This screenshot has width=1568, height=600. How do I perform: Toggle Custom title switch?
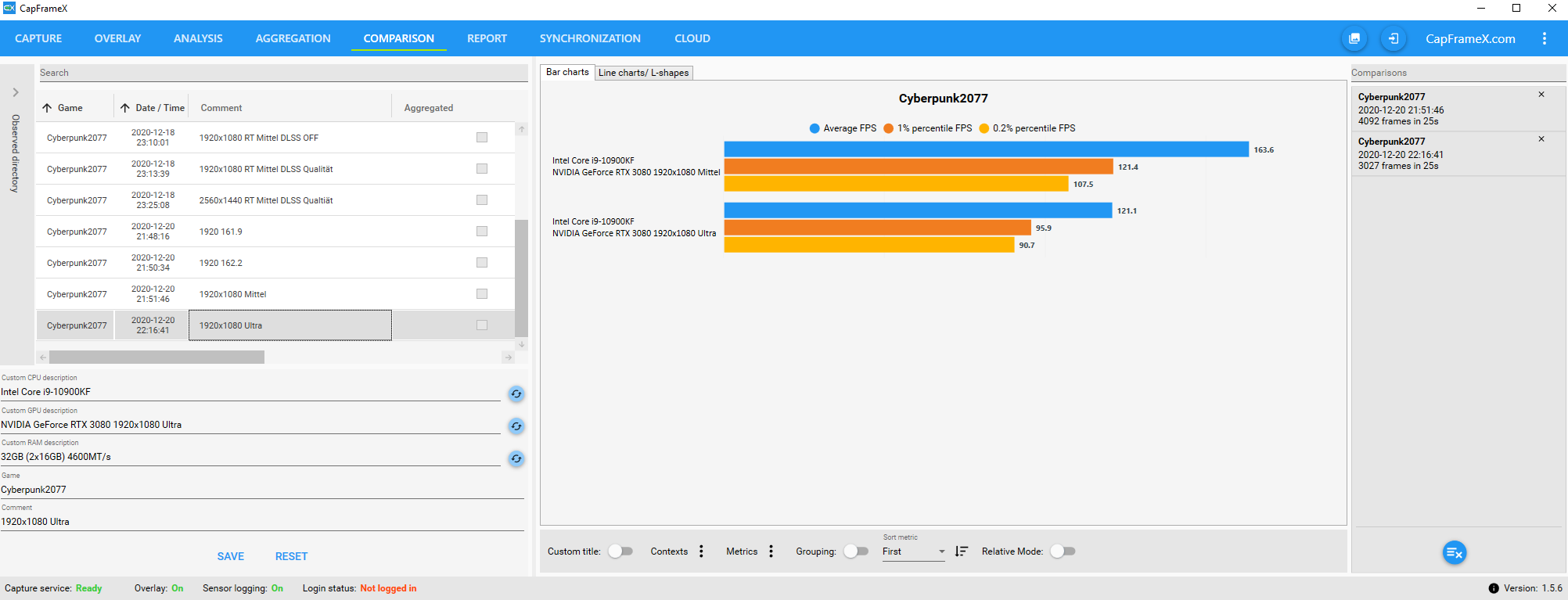[x=620, y=551]
